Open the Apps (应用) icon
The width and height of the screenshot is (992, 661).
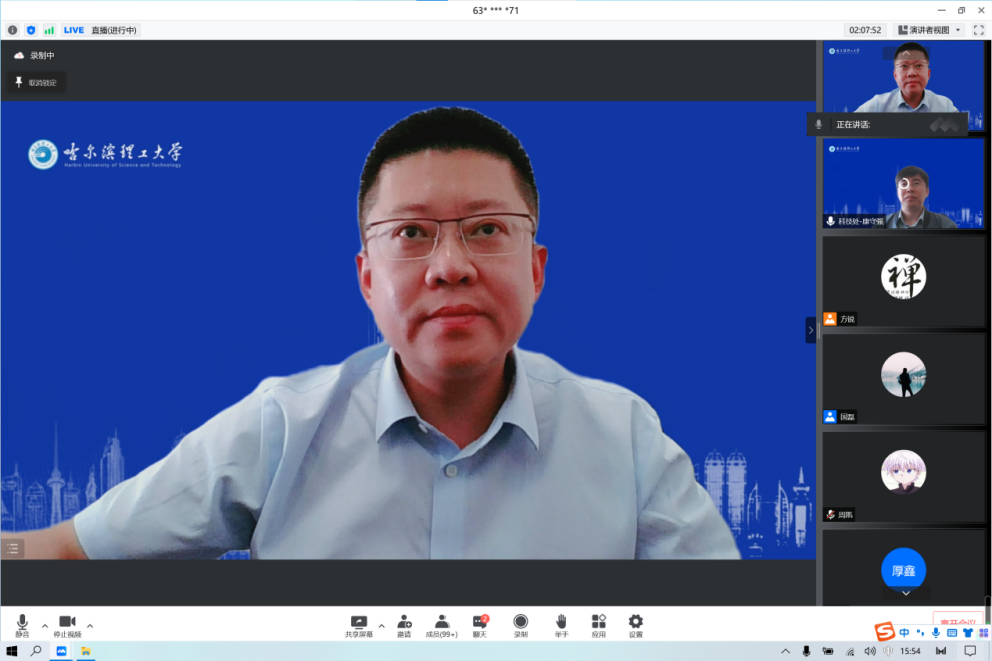point(598,624)
